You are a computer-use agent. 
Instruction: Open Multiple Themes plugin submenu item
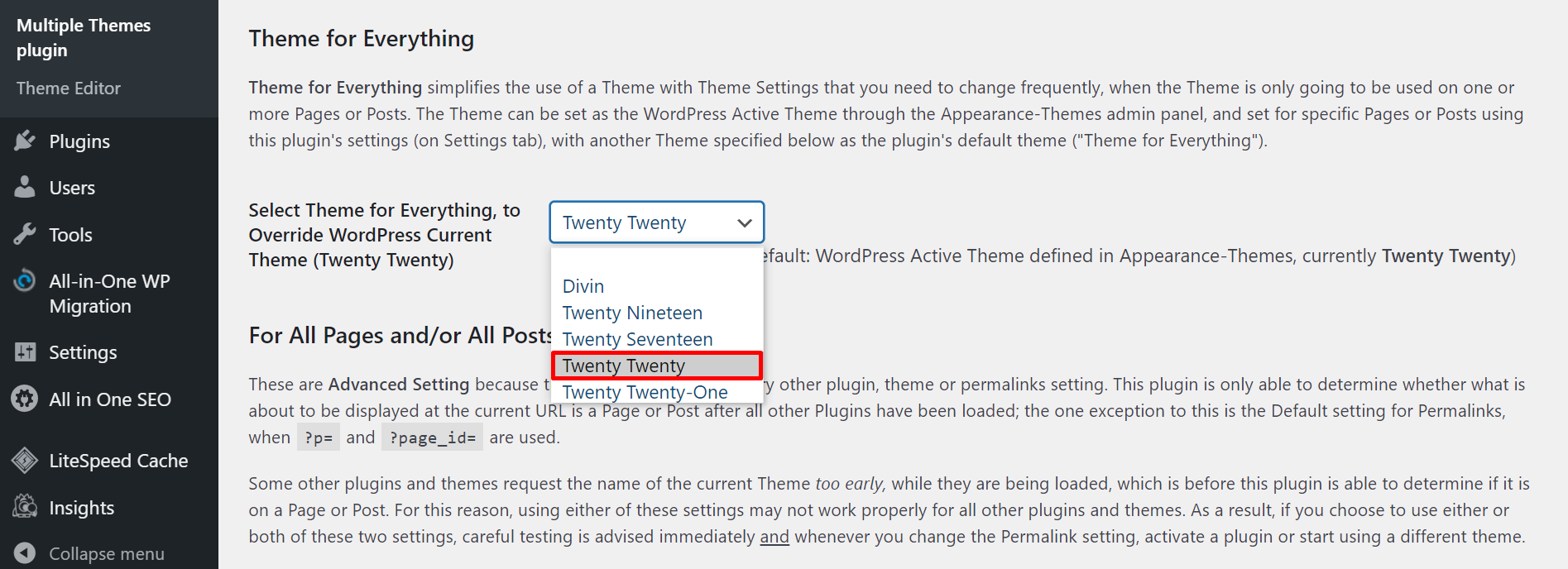83,37
